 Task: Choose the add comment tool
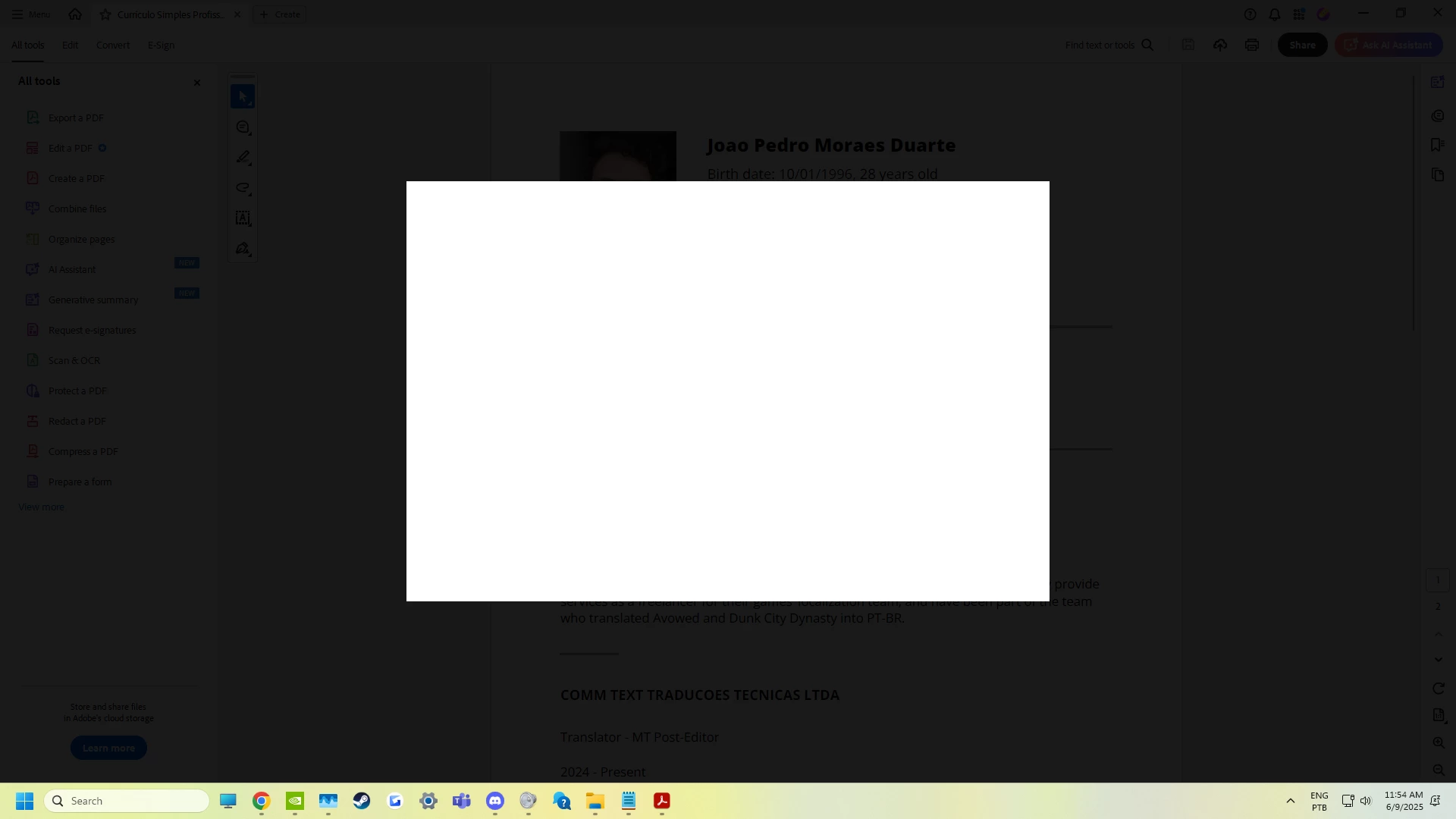click(243, 127)
